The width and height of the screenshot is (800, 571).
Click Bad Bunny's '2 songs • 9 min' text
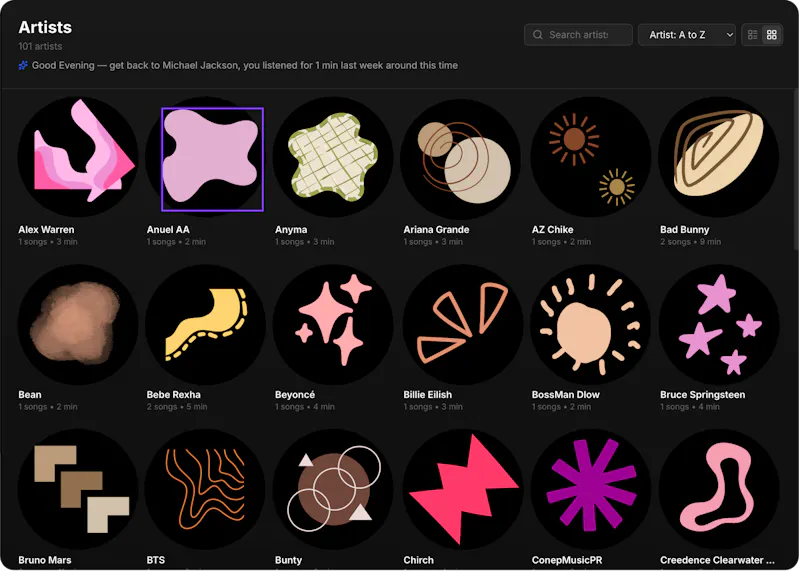[690, 242]
